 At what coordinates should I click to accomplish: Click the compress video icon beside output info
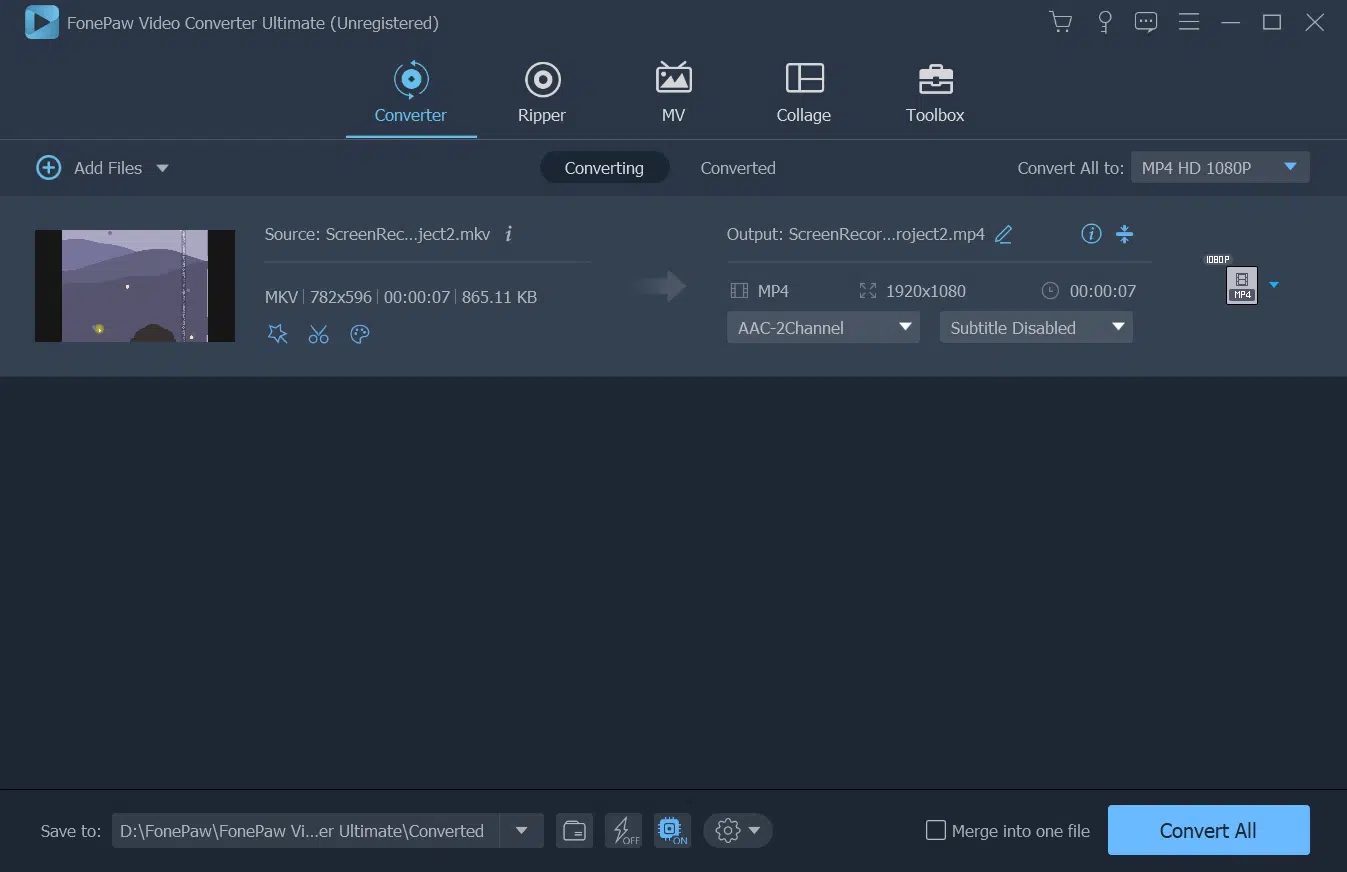pyautogui.click(x=1125, y=234)
